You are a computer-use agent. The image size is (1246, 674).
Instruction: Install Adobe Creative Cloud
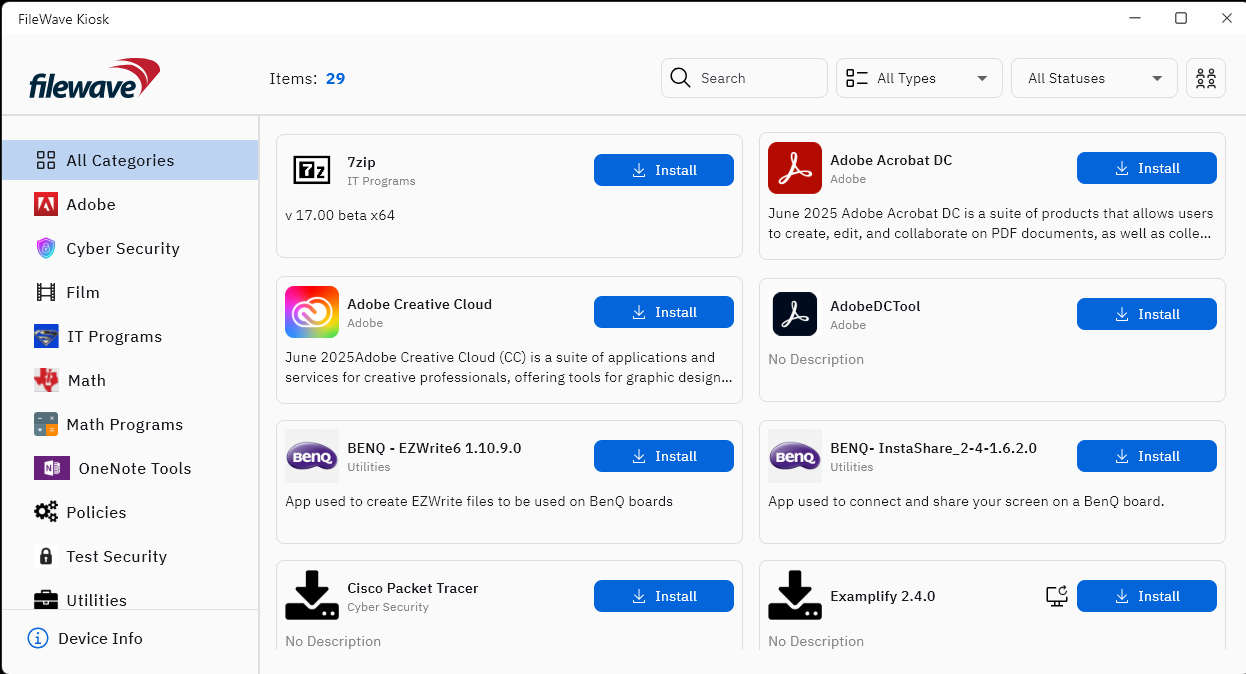[664, 312]
